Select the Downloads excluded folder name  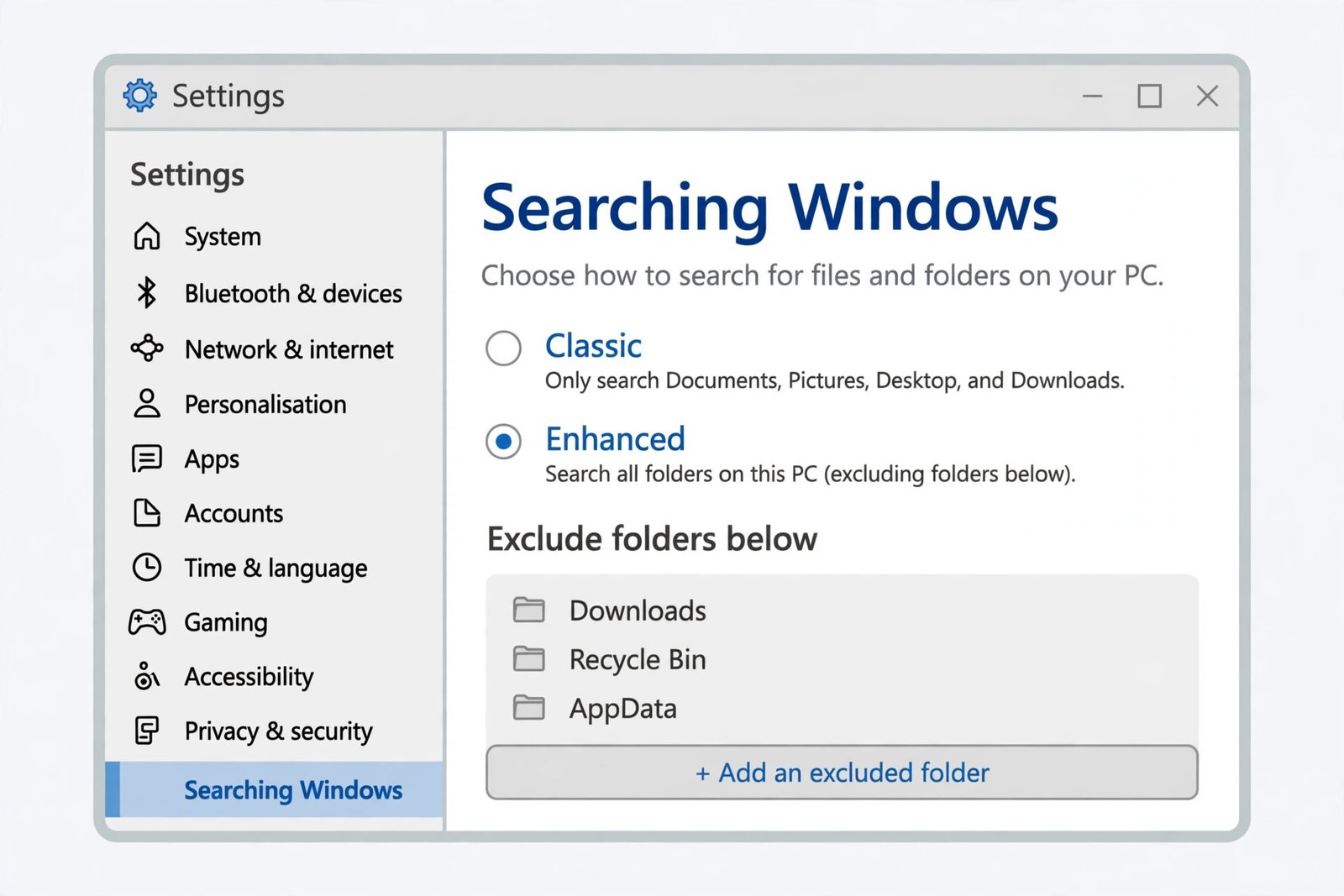coord(638,610)
